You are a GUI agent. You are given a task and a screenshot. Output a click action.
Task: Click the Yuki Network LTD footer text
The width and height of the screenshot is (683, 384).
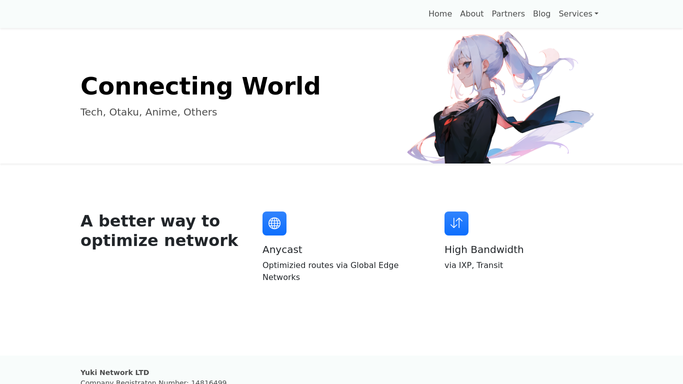115,372
